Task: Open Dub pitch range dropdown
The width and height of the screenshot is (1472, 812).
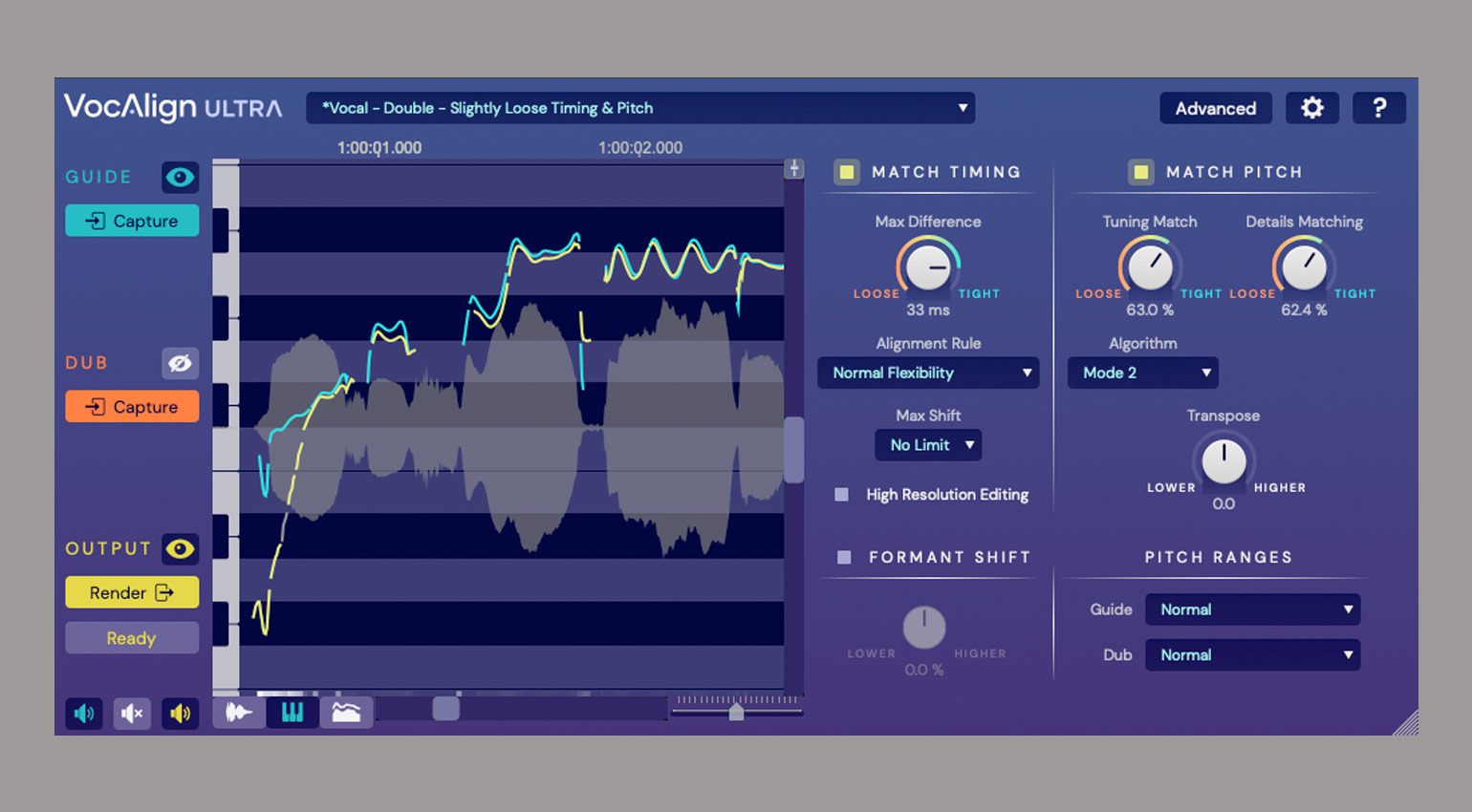Action: 1252,654
